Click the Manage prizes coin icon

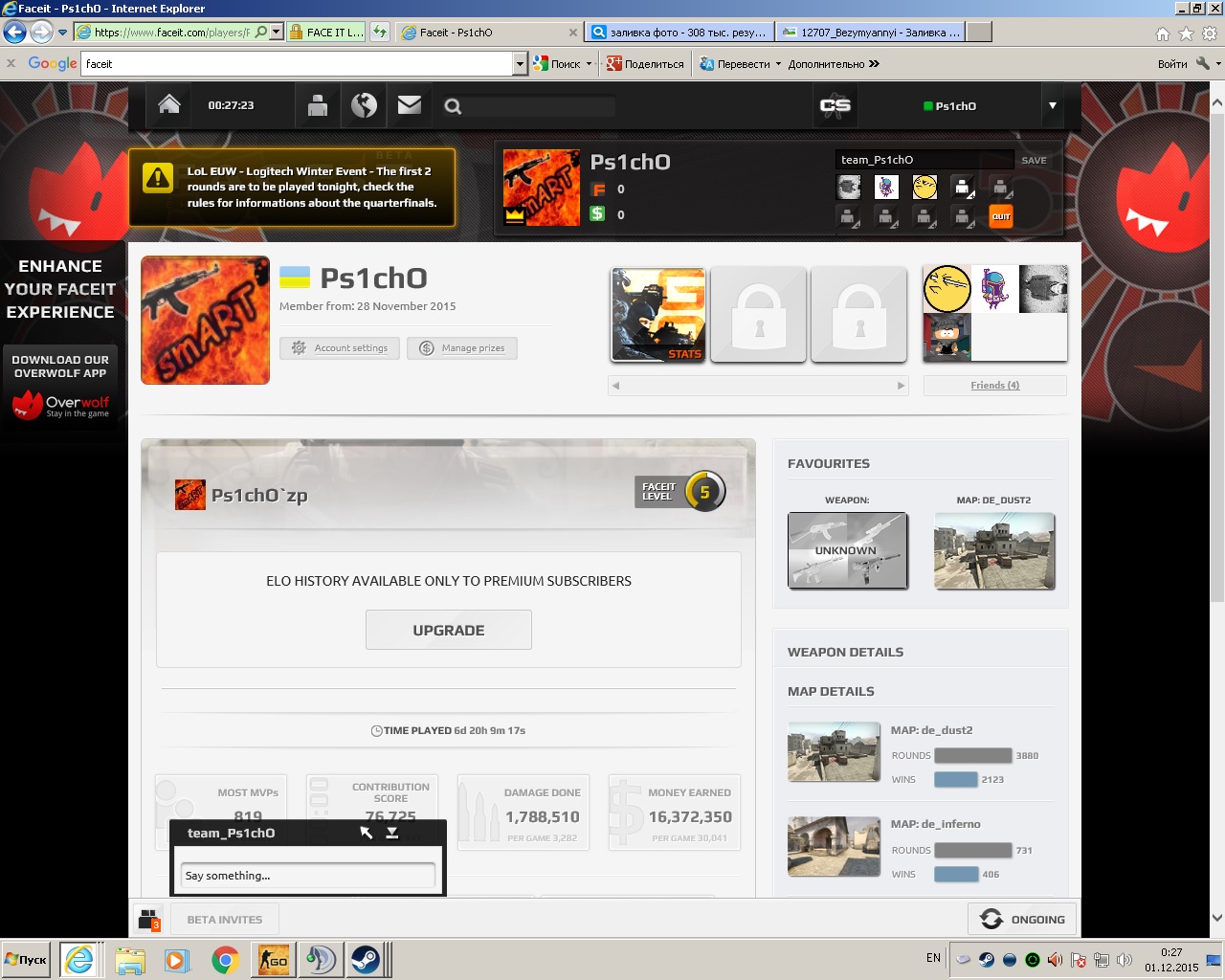click(x=427, y=347)
